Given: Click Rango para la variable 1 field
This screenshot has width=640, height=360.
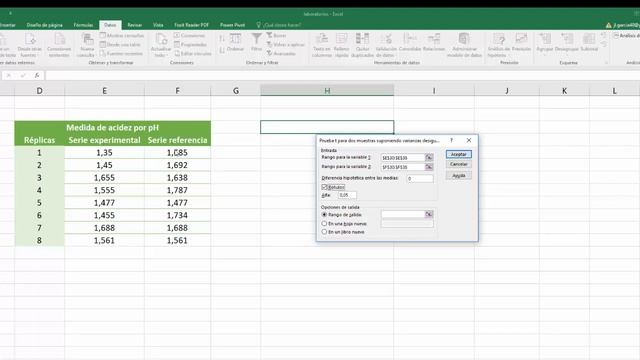Looking at the screenshot, I should click(x=402, y=157).
